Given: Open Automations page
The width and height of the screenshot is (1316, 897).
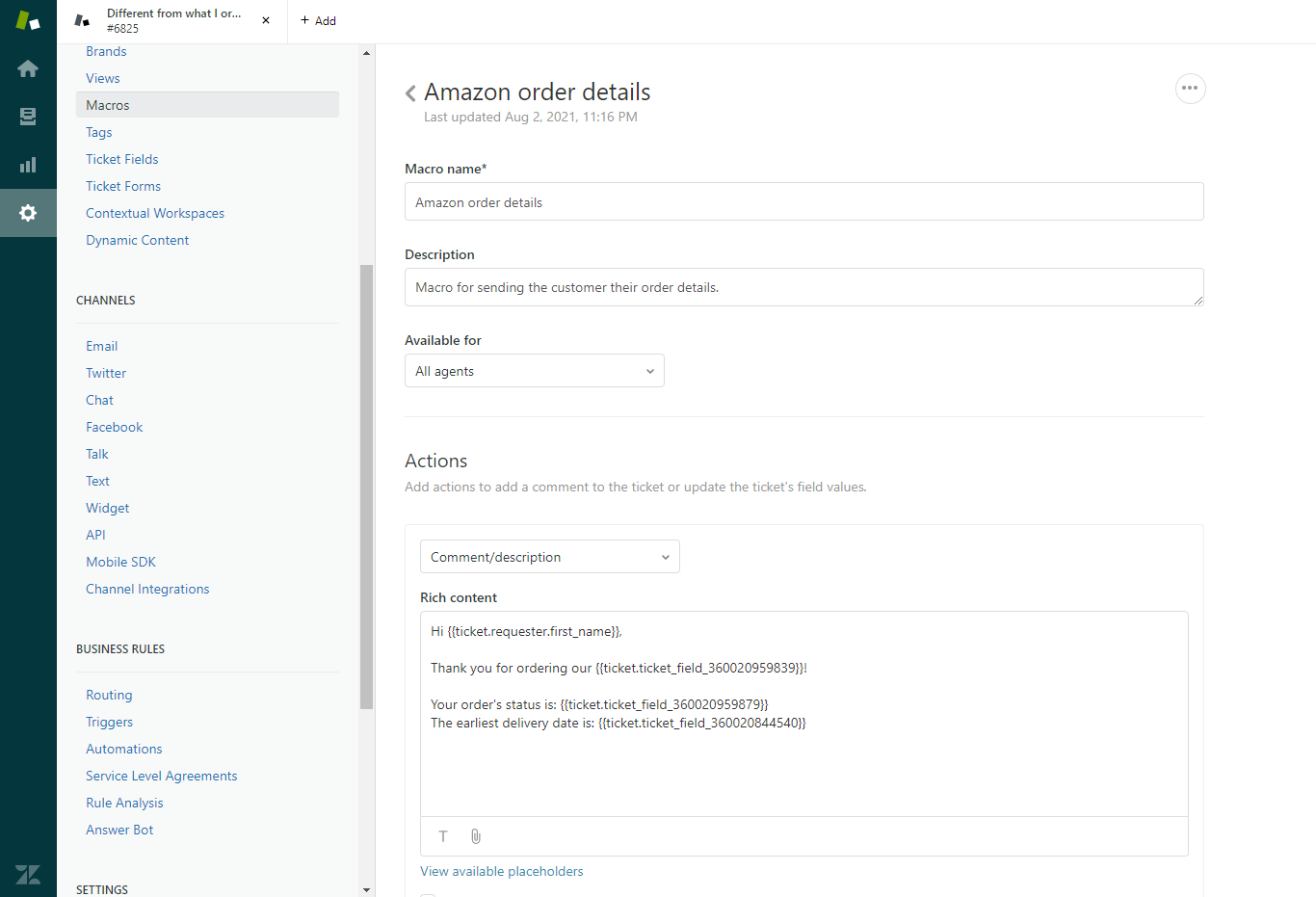Looking at the screenshot, I should [124, 749].
